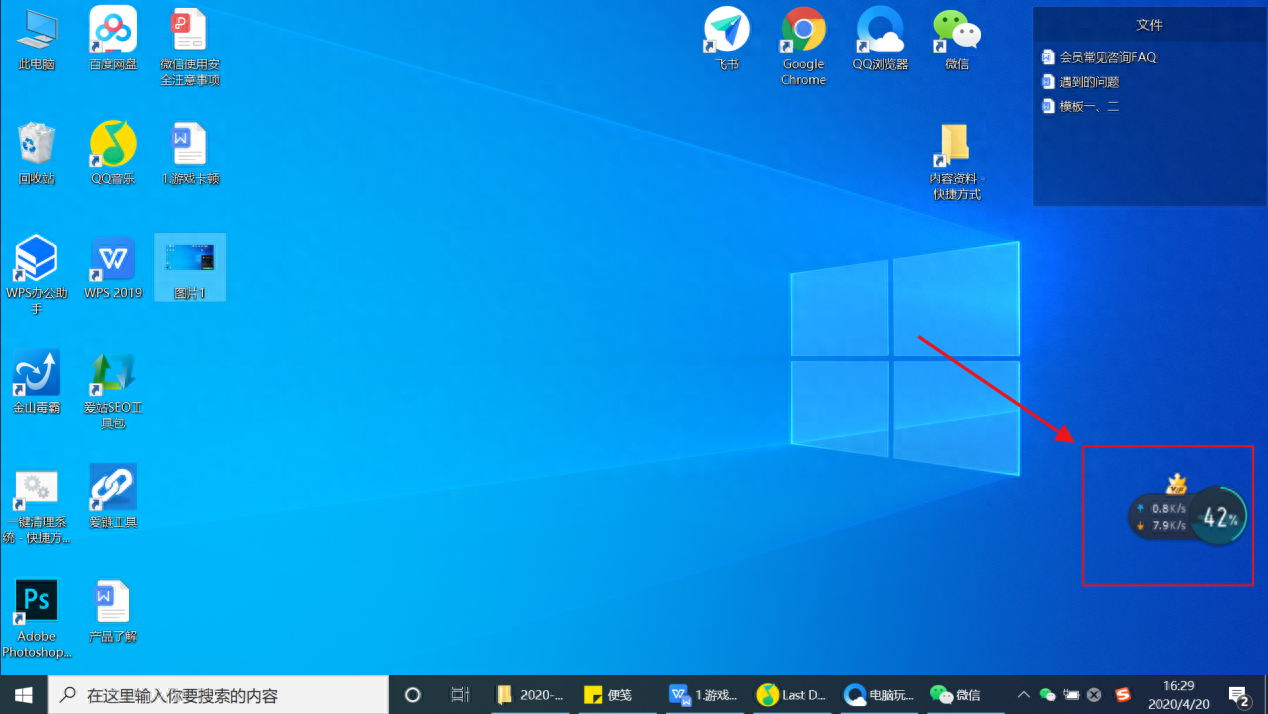
Task: Open 遇到的问题 document in the 文件 panel
Action: pos(1089,82)
